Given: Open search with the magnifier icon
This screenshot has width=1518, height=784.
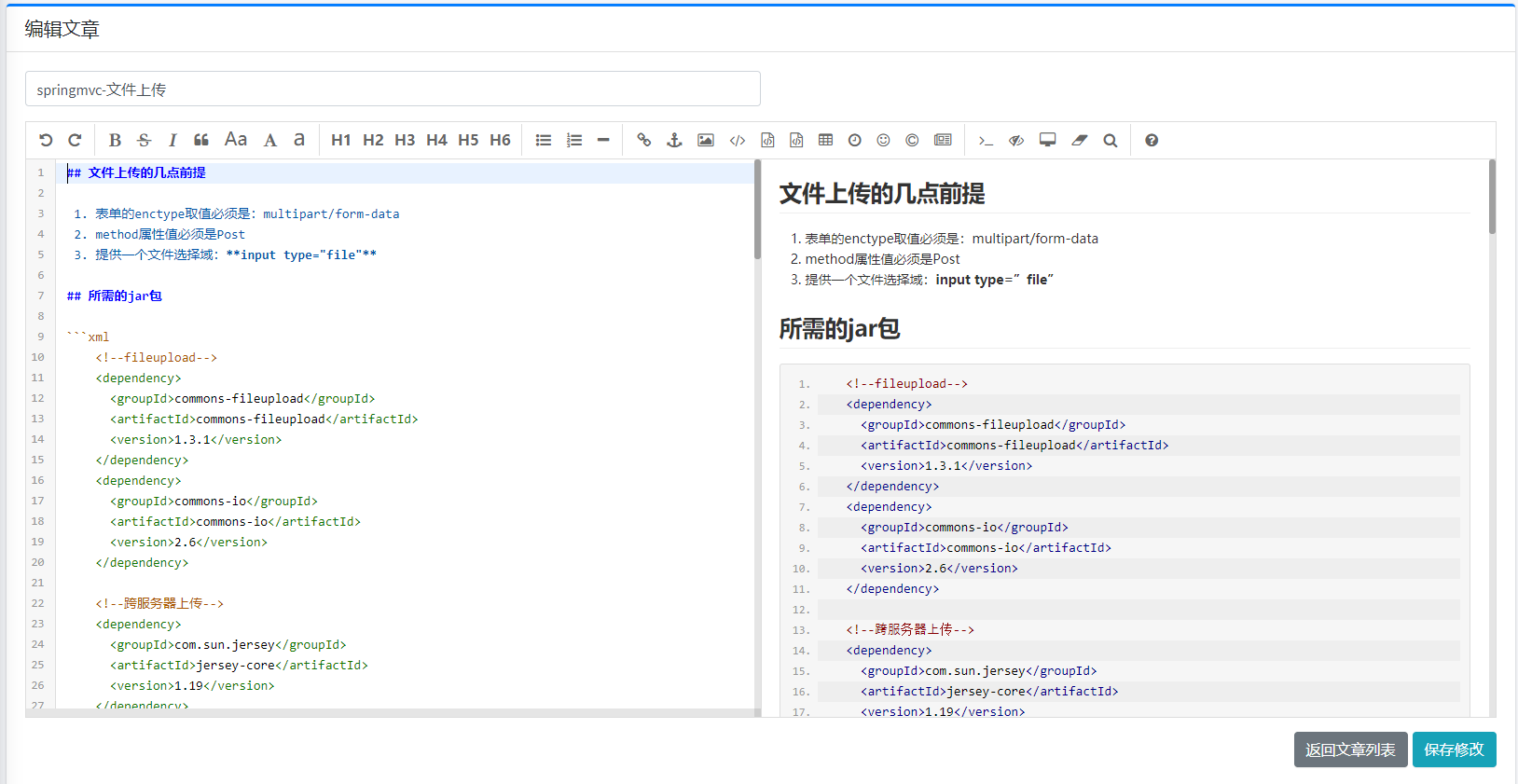Looking at the screenshot, I should point(1110,140).
